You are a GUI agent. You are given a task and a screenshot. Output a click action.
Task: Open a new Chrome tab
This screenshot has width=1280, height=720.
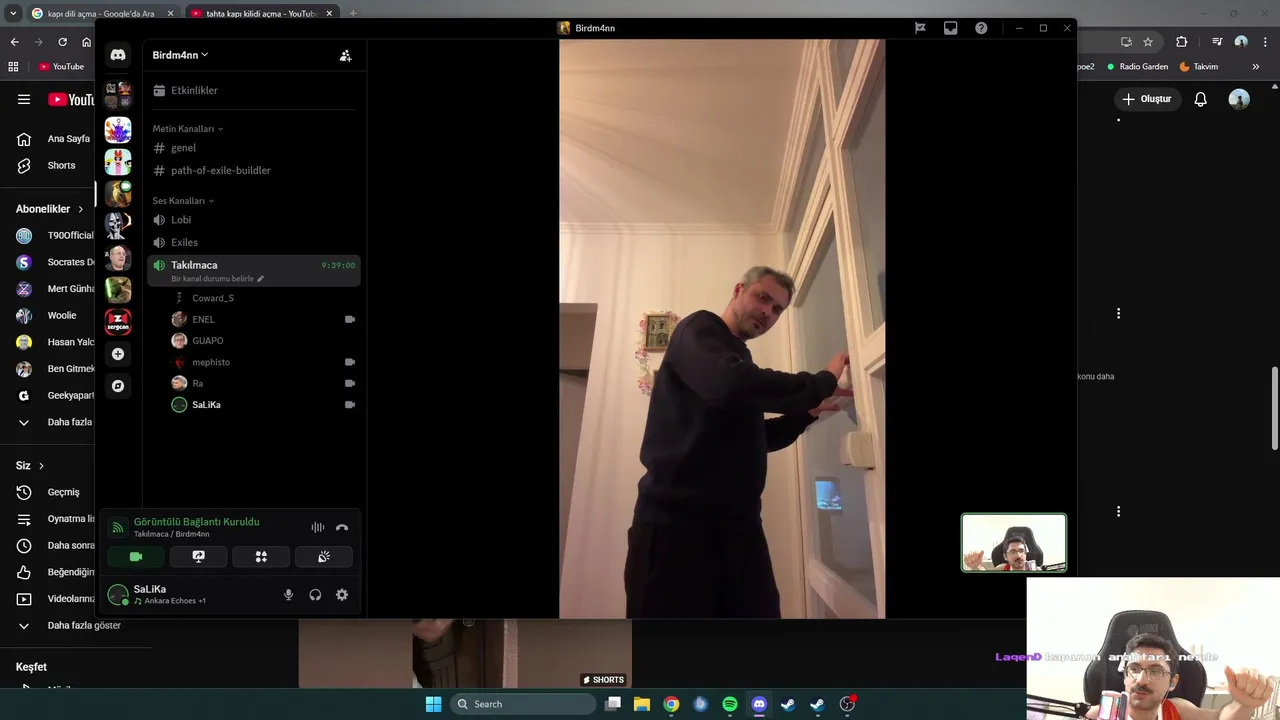click(x=353, y=13)
